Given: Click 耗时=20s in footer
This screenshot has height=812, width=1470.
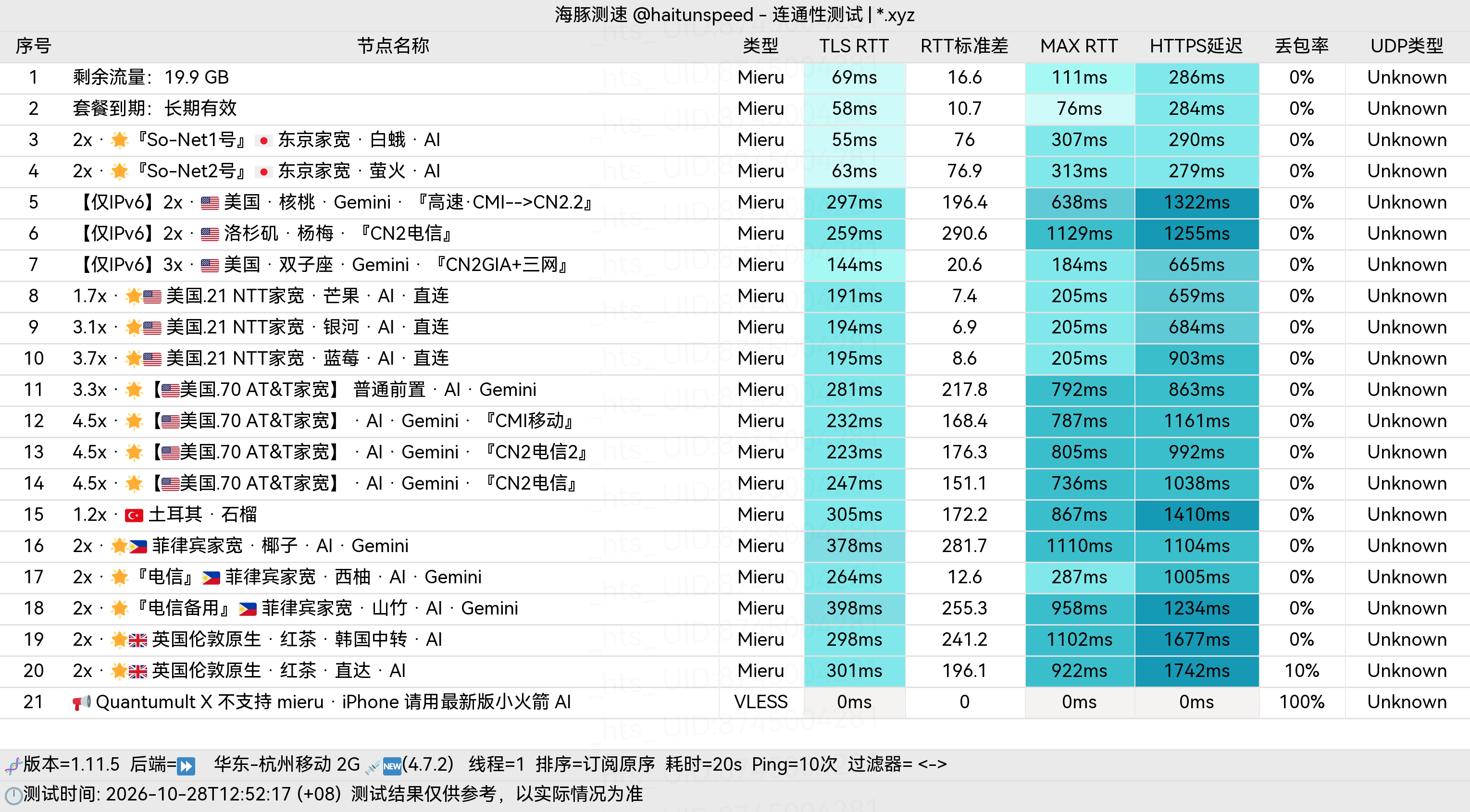Looking at the screenshot, I should tap(704, 764).
